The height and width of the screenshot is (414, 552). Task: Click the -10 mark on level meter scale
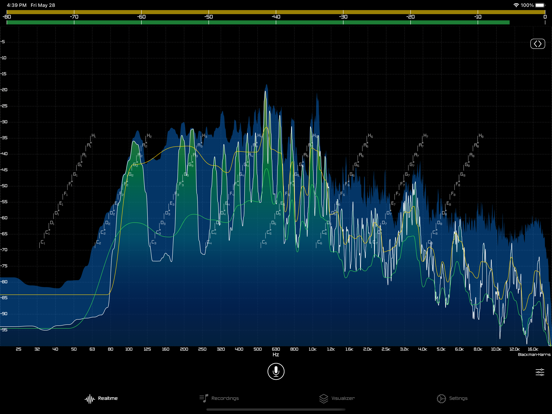coord(478,17)
